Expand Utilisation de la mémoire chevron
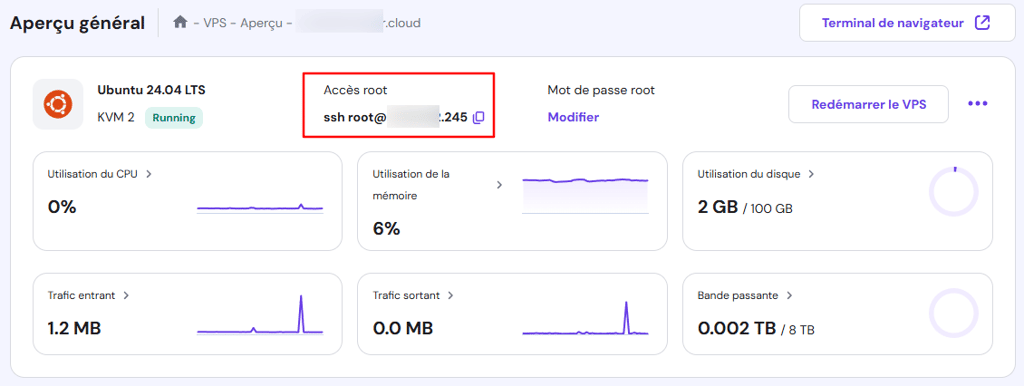This screenshot has height=386, width=1024. (500, 185)
